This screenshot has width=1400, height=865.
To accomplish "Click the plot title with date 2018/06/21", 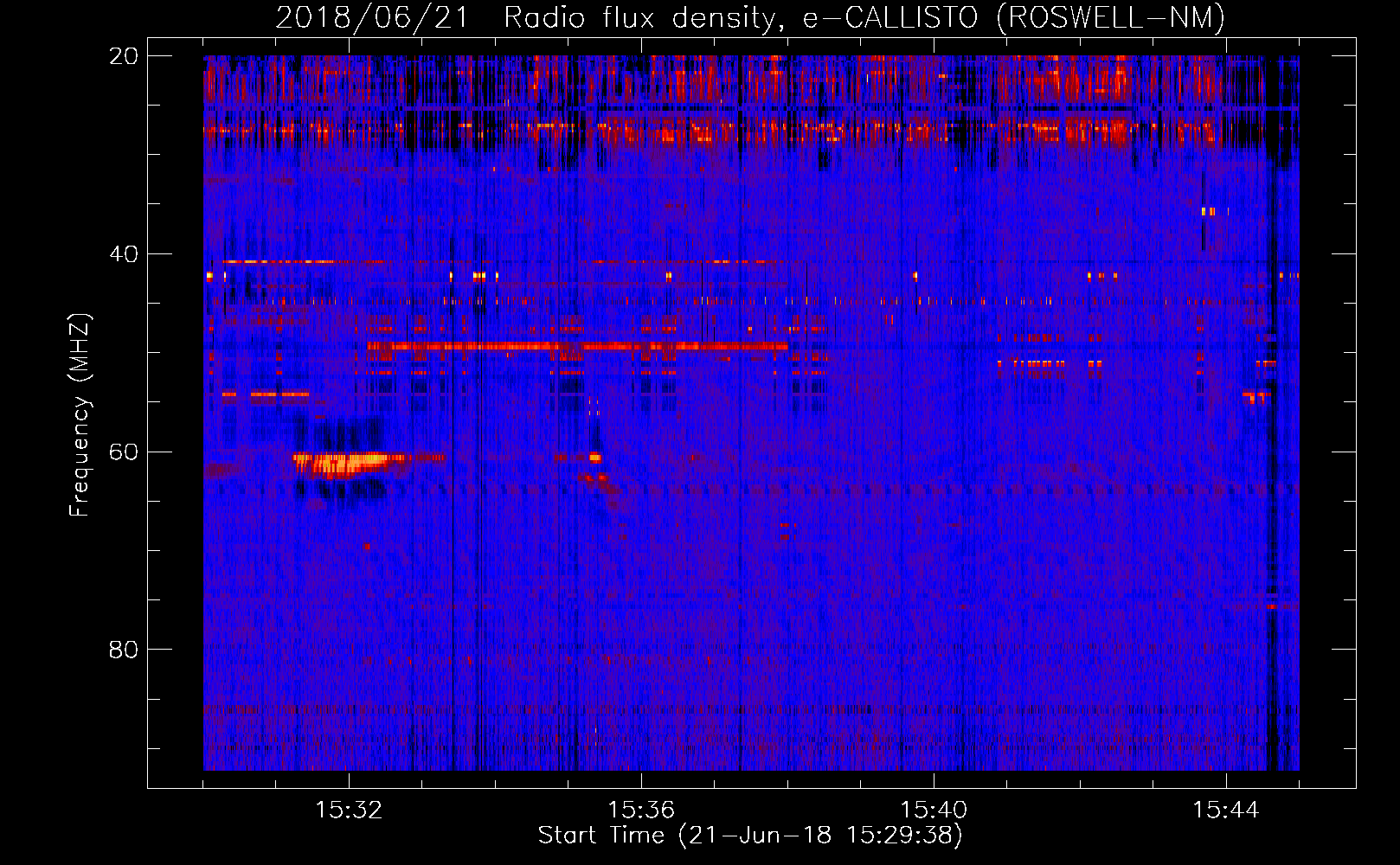I will [750, 17].
